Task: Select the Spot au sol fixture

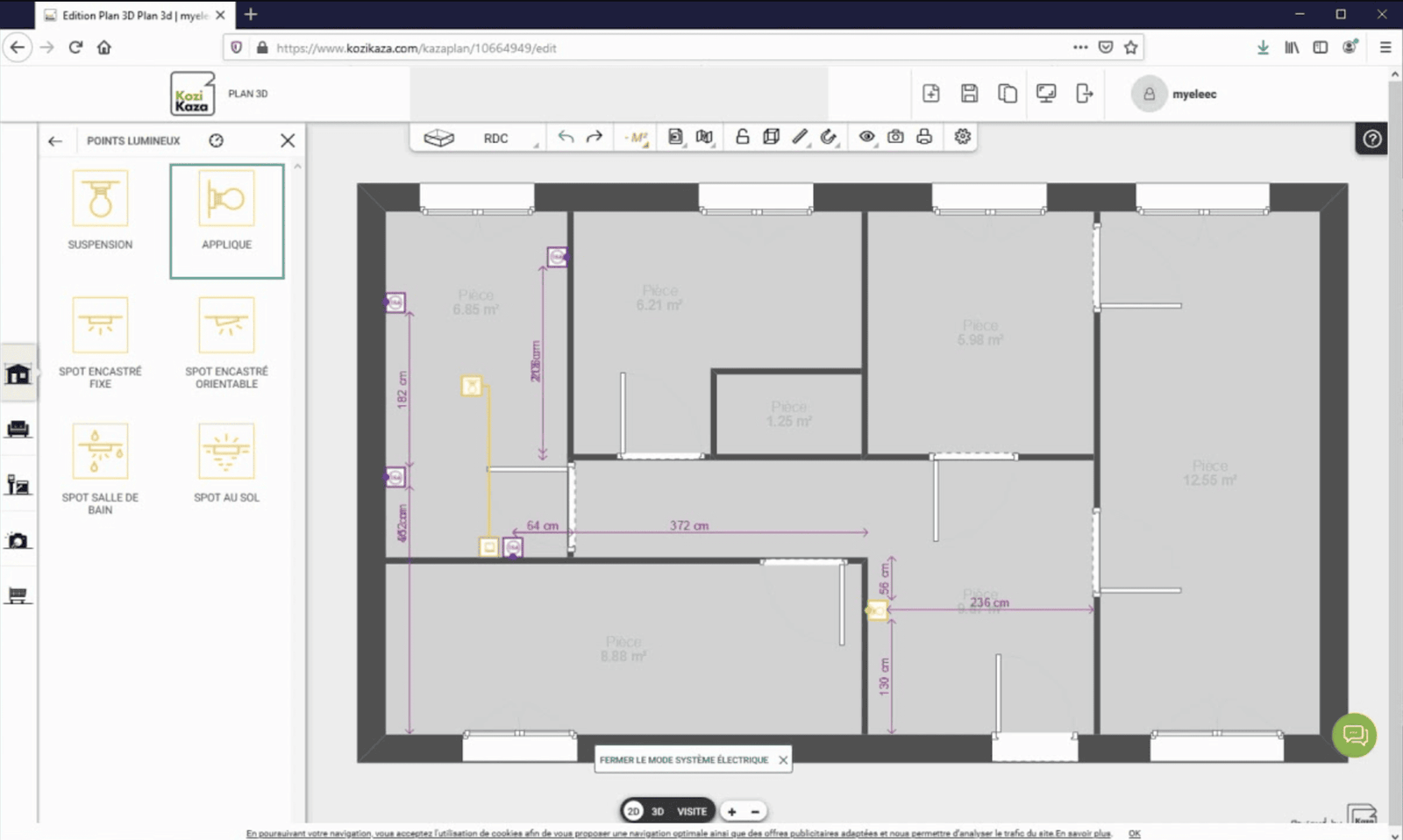Action: pos(226,462)
